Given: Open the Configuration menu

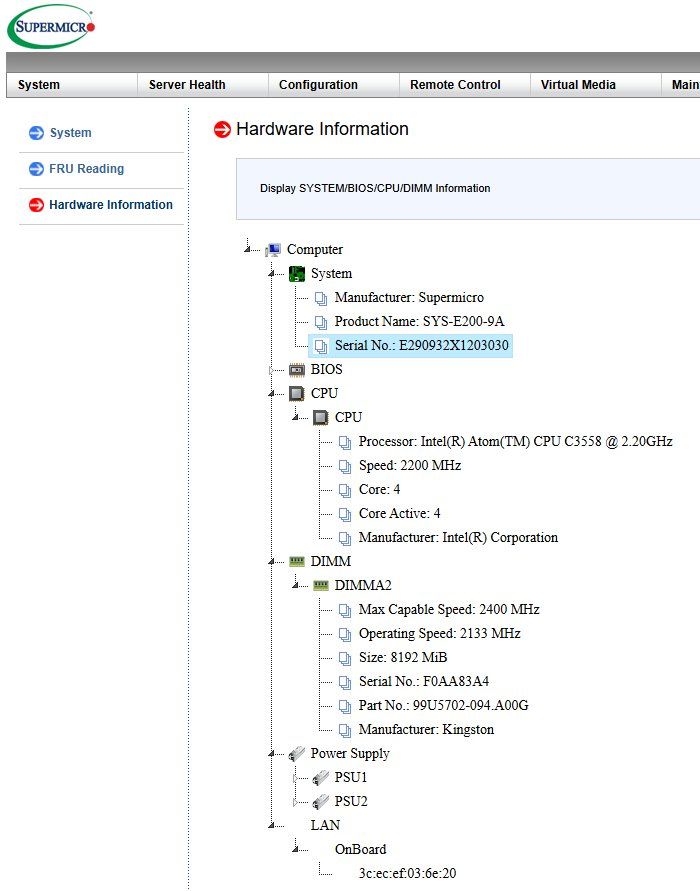Looking at the screenshot, I should (x=334, y=85).
